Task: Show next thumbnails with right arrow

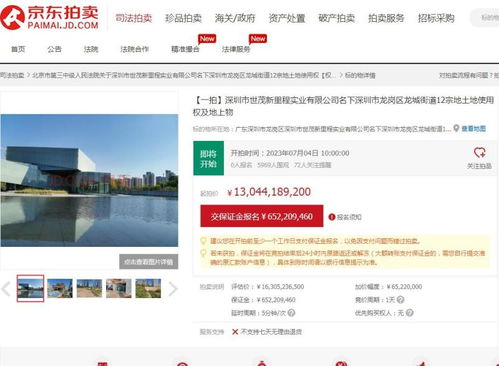Action: pyautogui.click(x=172, y=289)
